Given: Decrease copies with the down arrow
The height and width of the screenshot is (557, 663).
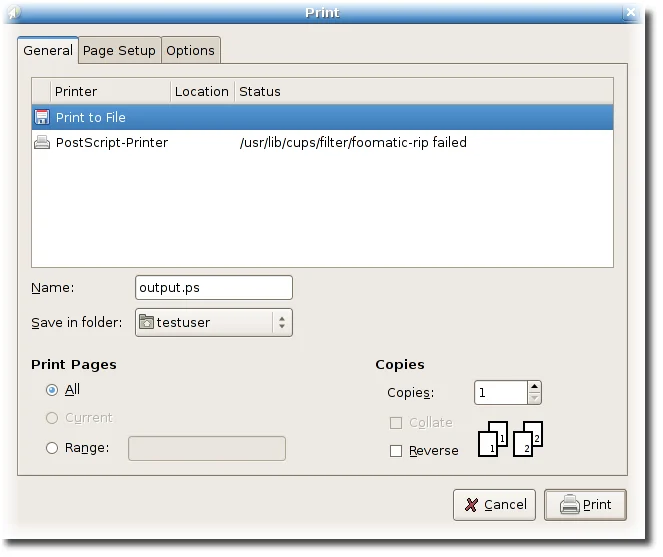Looking at the screenshot, I should coord(534,398).
